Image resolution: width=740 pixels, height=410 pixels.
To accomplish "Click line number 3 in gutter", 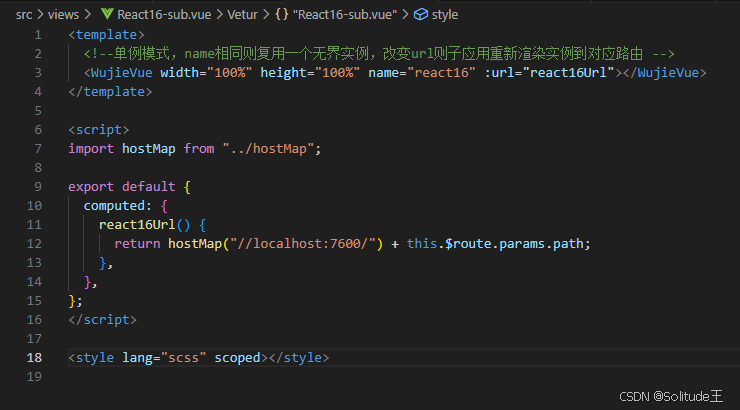I will [x=38, y=73].
